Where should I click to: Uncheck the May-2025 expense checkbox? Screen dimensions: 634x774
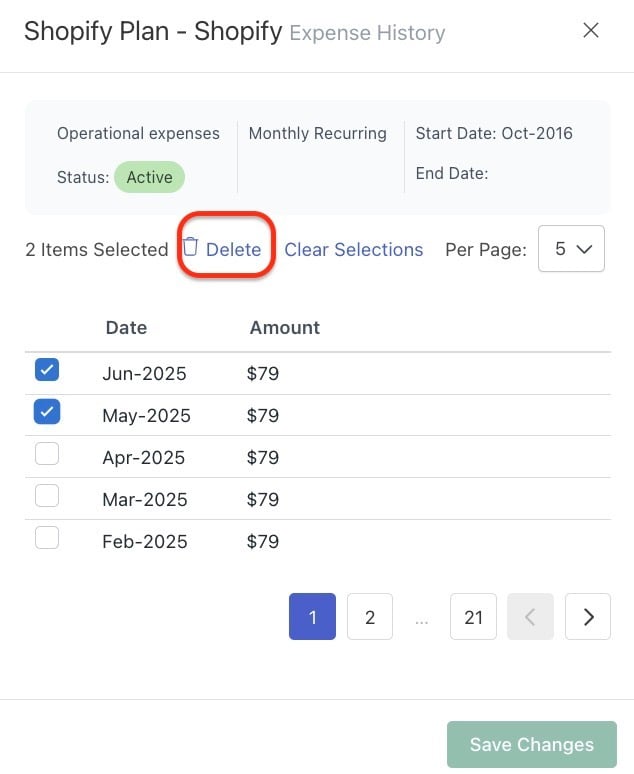tap(47, 412)
